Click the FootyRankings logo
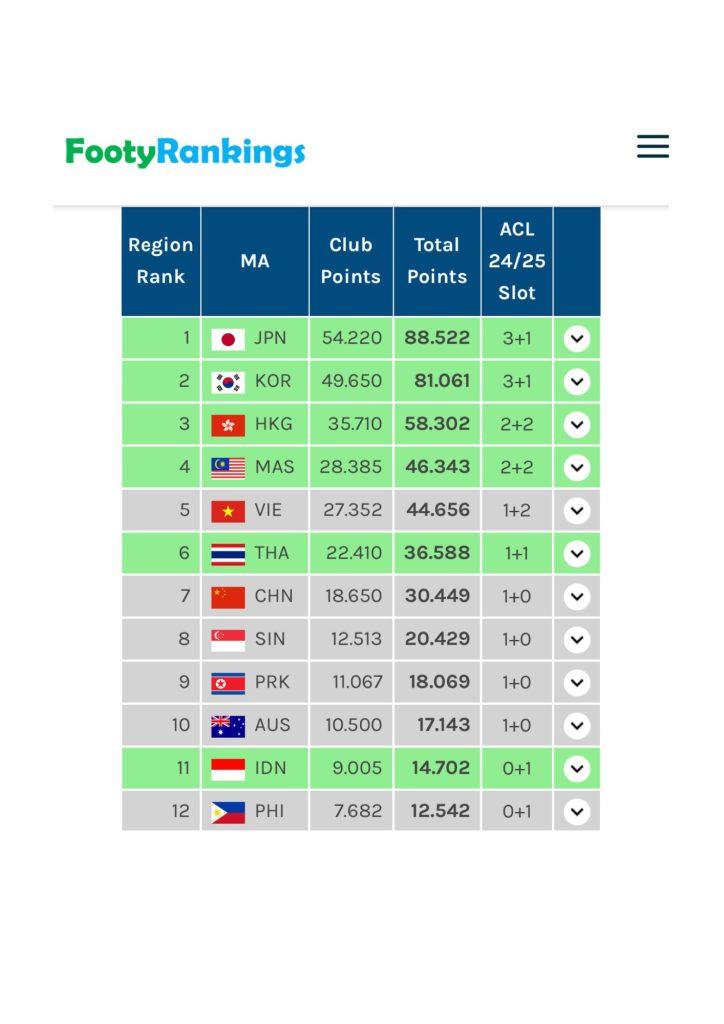 pos(185,152)
